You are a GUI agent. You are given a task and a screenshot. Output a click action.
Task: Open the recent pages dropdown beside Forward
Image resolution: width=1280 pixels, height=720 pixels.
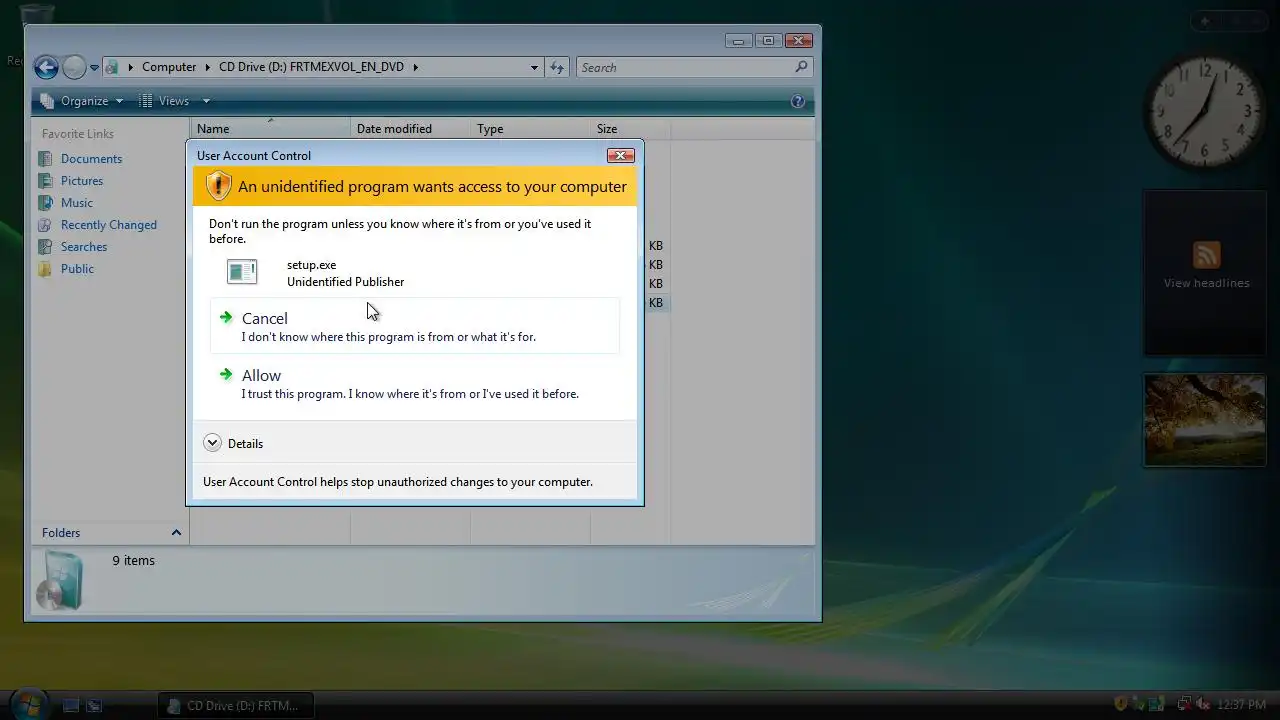click(95, 68)
